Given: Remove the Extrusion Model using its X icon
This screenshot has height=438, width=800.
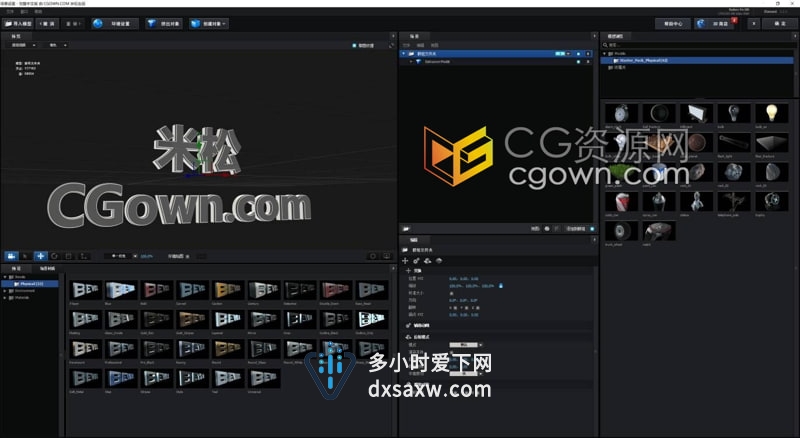Looking at the screenshot, I should [588, 61].
